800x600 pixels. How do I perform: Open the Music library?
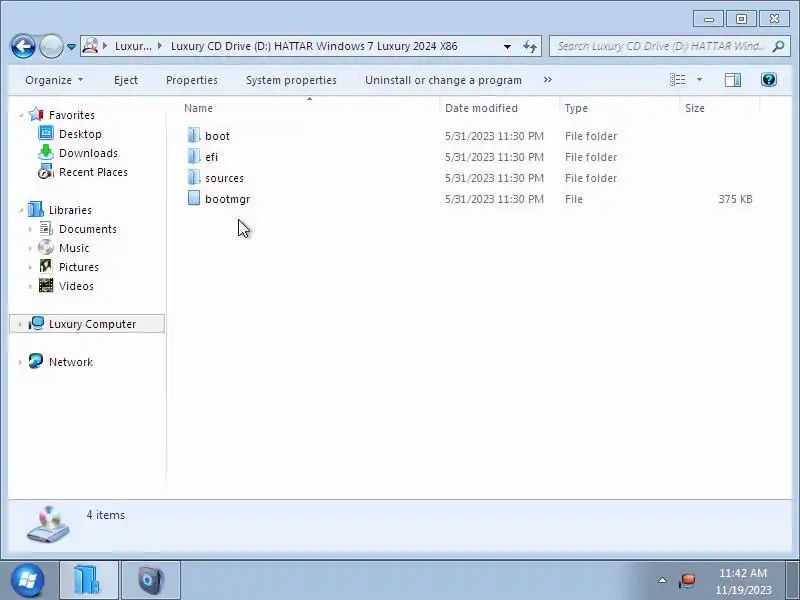click(x=74, y=248)
